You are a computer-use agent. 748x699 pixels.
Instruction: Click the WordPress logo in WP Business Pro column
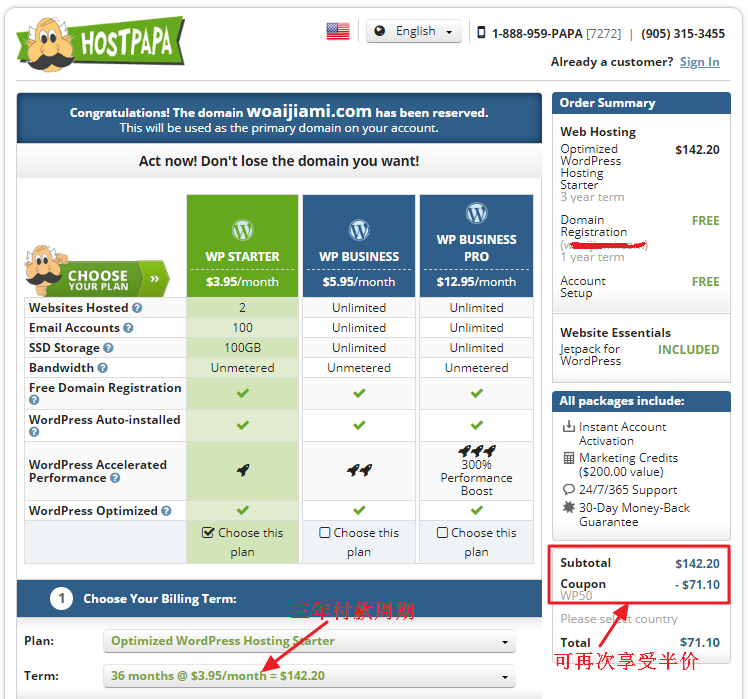point(477,213)
